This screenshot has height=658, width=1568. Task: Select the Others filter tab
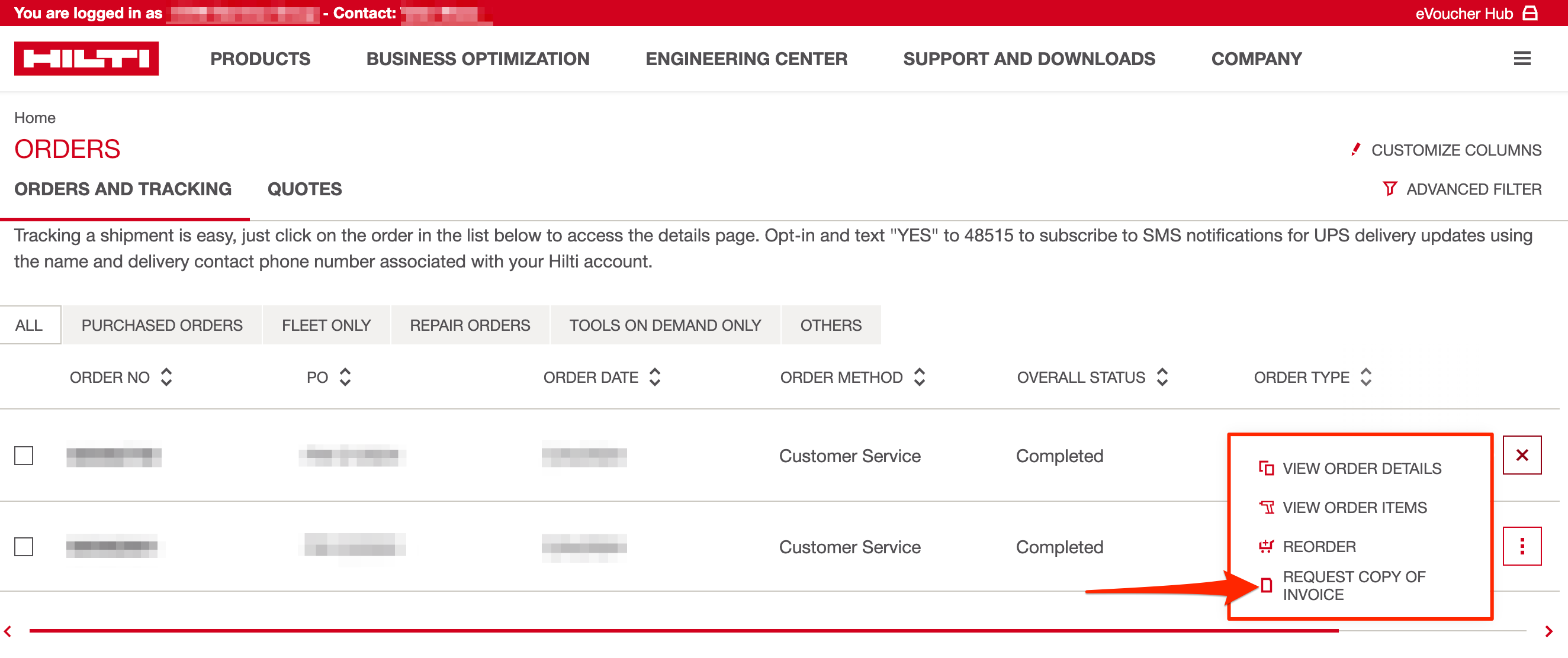831,325
